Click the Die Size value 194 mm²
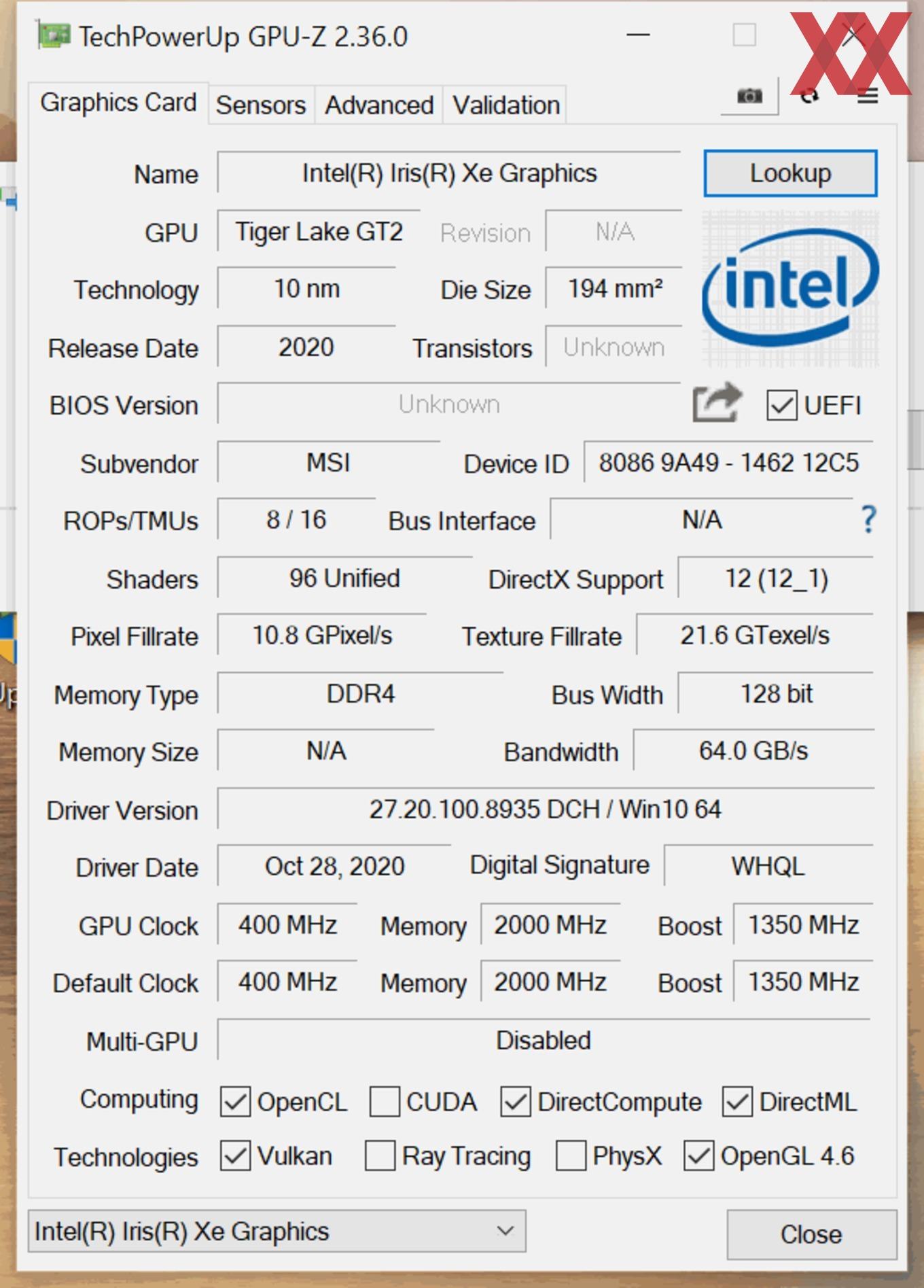The image size is (924, 1288). pyautogui.click(x=614, y=288)
